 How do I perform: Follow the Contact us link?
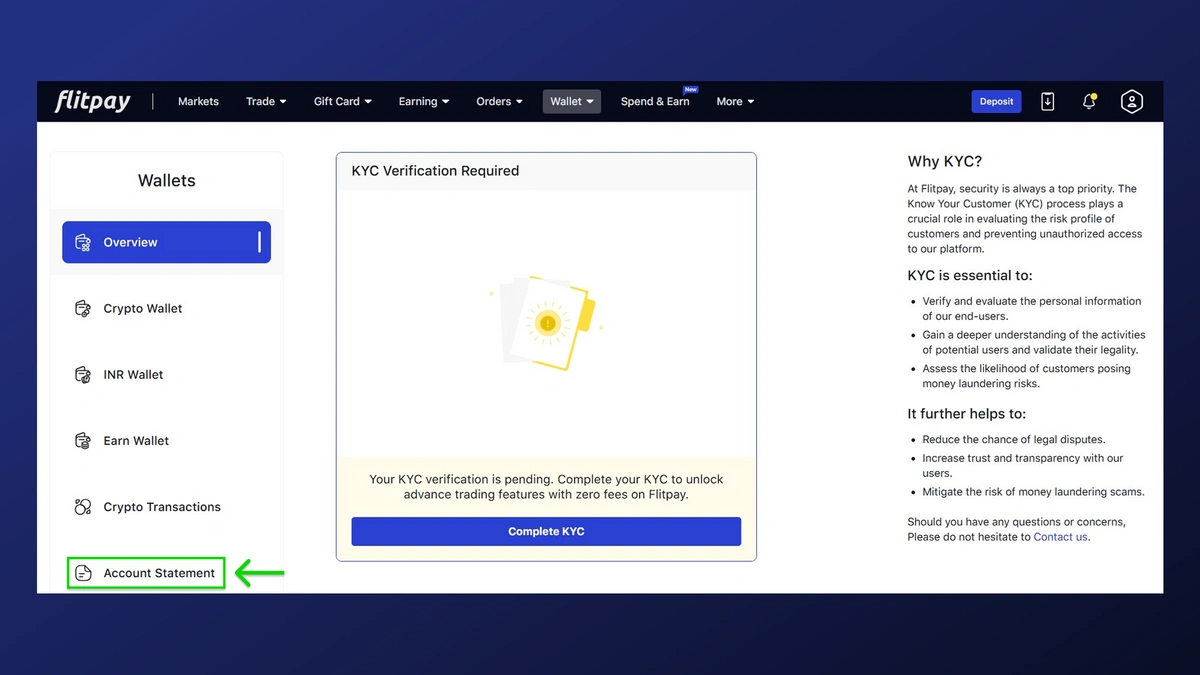(x=1060, y=537)
